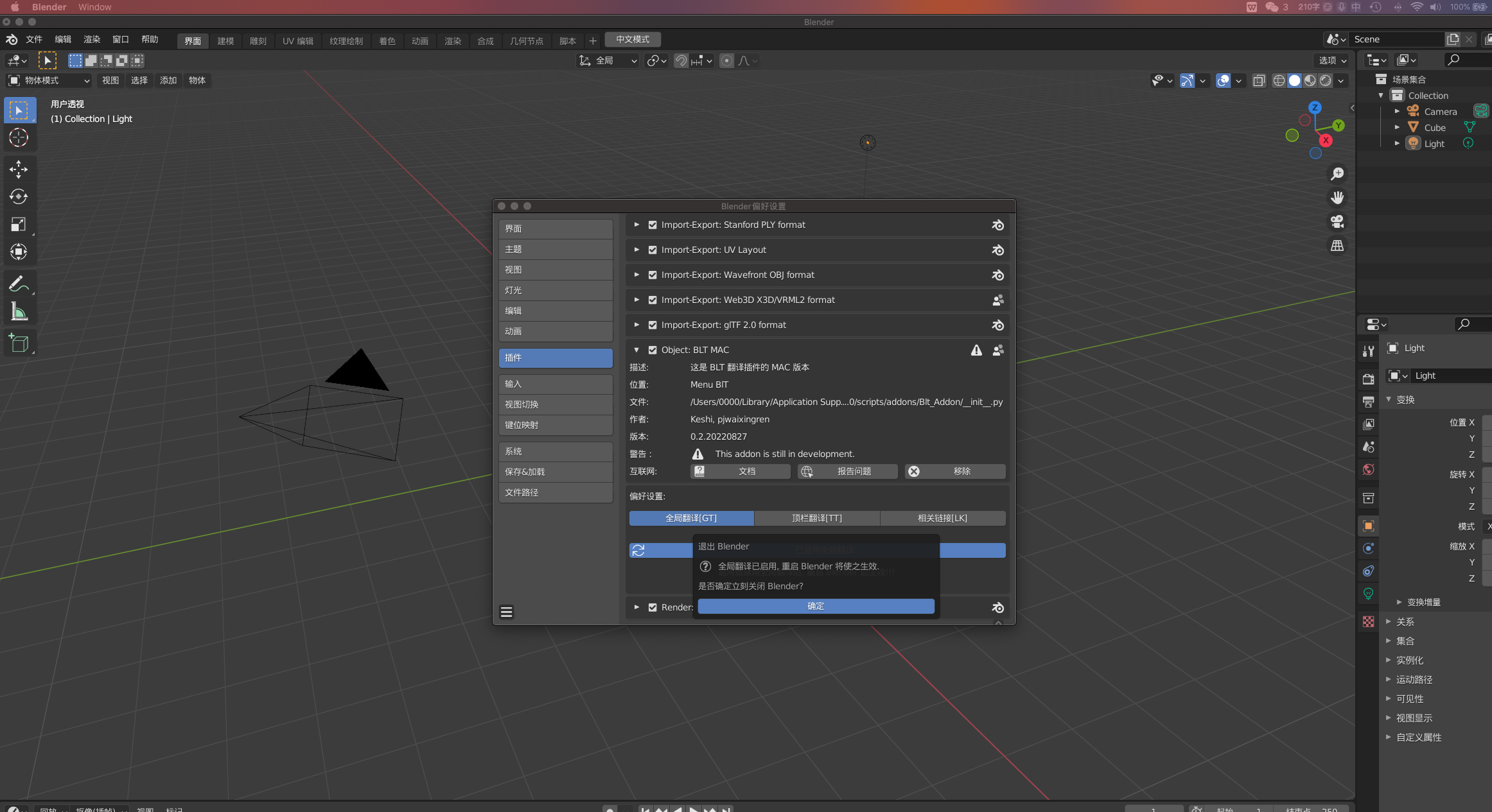Expand Import-Export: Stanford PLY format details
Screen dimensions: 1492x812
[x=636, y=225]
